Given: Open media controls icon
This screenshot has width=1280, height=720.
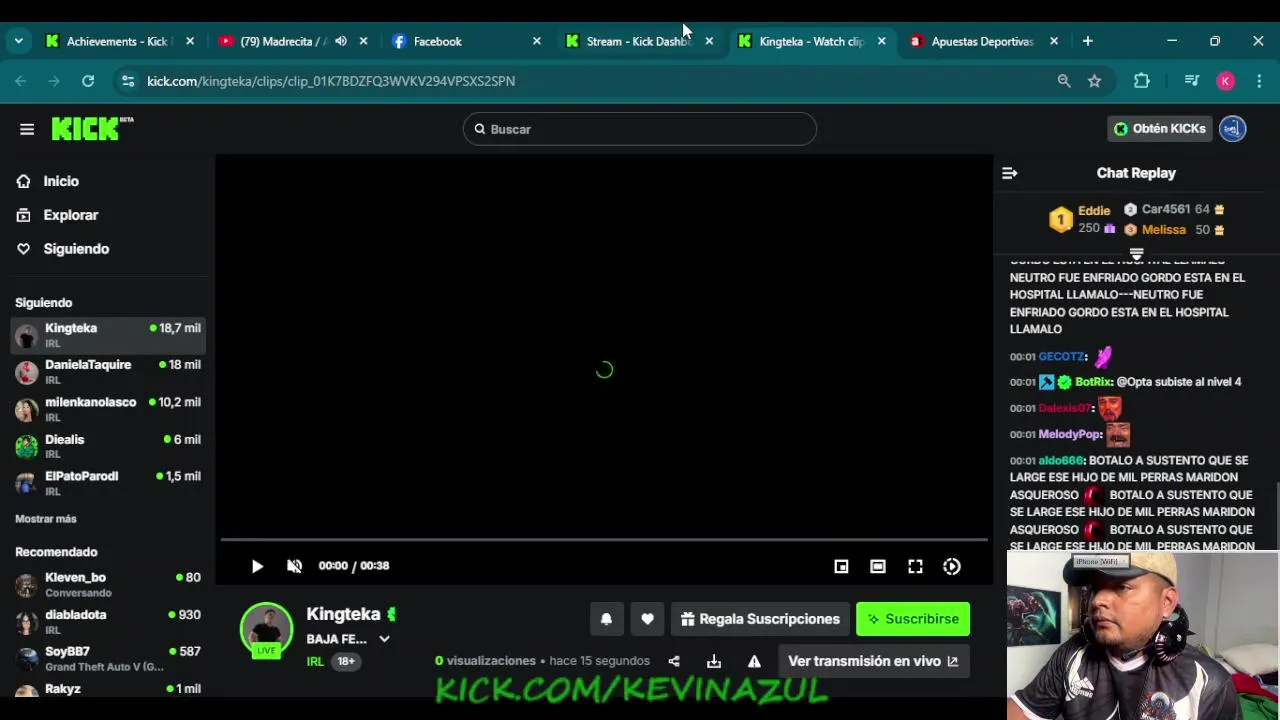Looking at the screenshot, I should [x=1191, y=81].
